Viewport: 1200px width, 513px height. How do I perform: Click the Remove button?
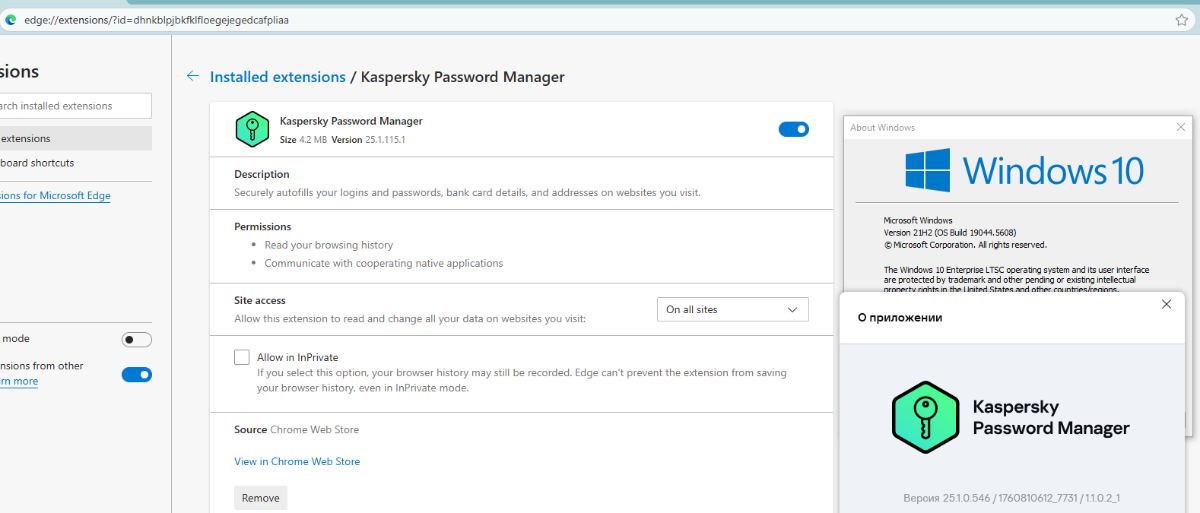pyautogui.click(x=260, y=498)
